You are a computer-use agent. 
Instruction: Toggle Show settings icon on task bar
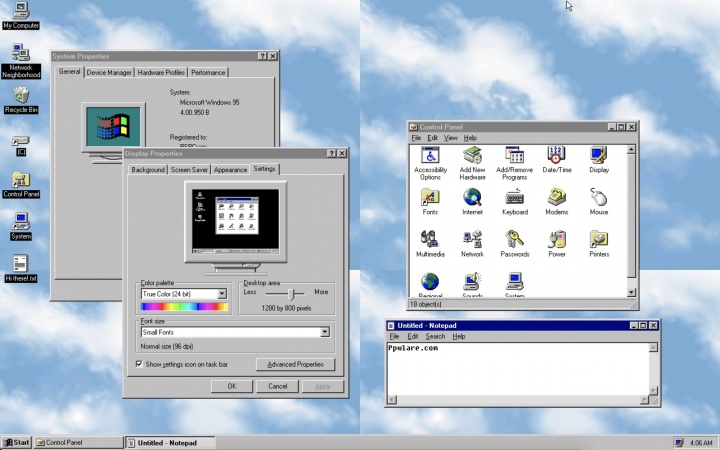[x=139, y=364]
